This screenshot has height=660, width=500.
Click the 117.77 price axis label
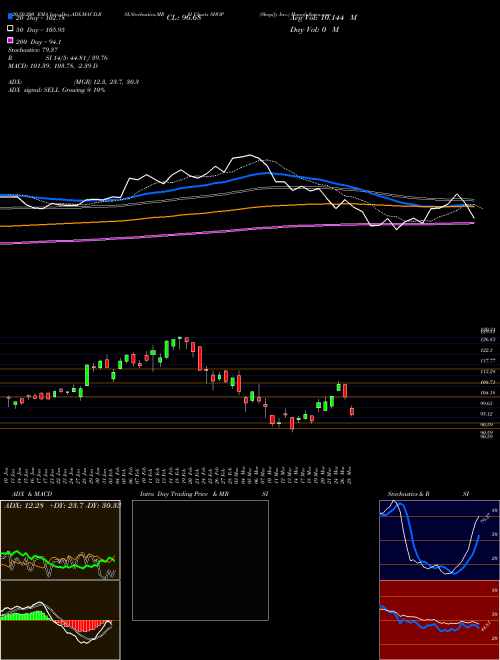(x=487, y=361)
